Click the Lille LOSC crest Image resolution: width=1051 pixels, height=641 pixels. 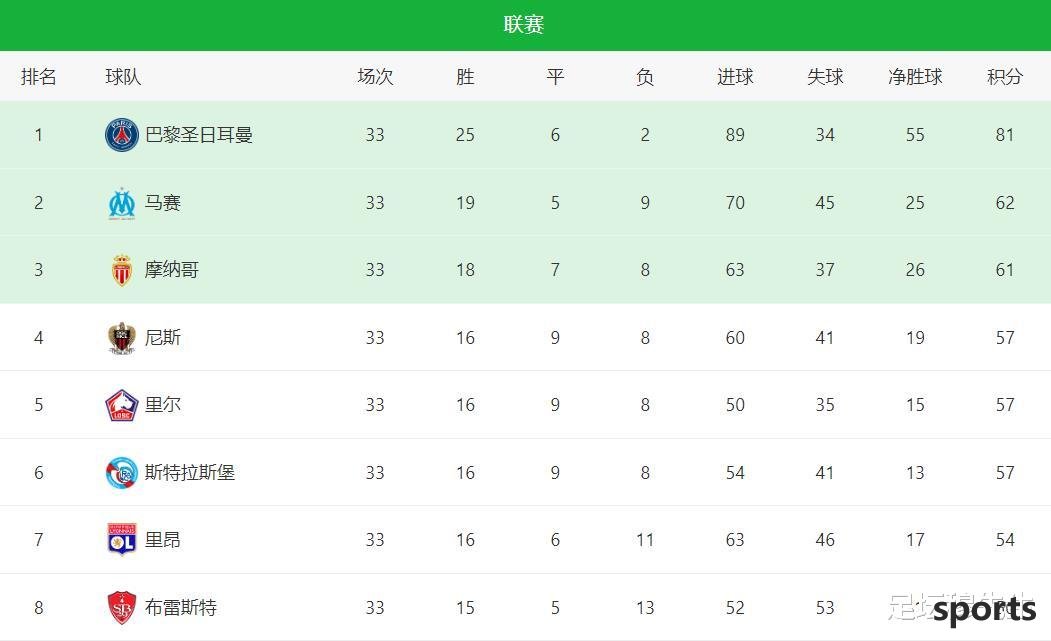(x=122, y=405)
